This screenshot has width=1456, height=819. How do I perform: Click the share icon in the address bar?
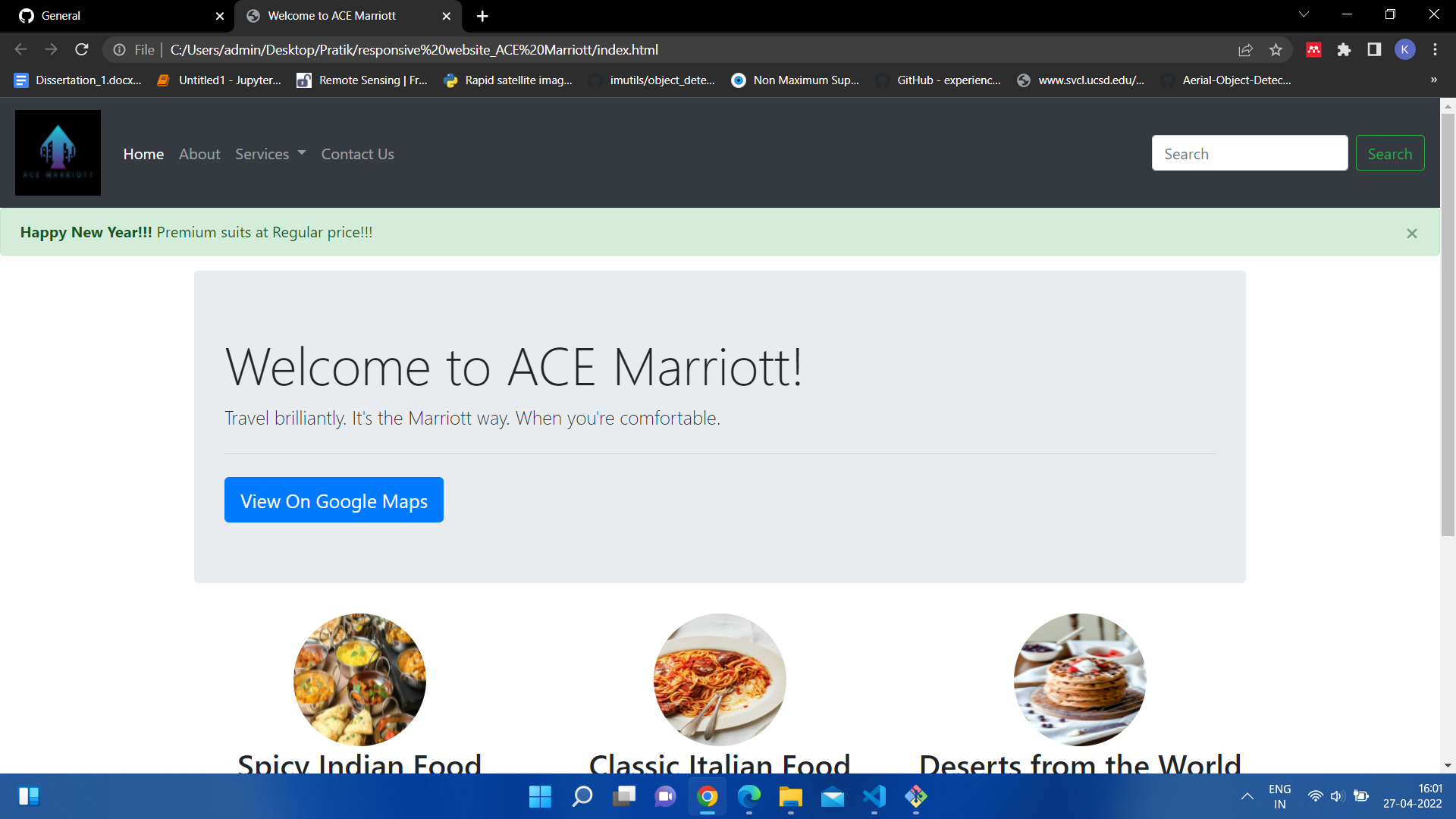click(1246, 49)
